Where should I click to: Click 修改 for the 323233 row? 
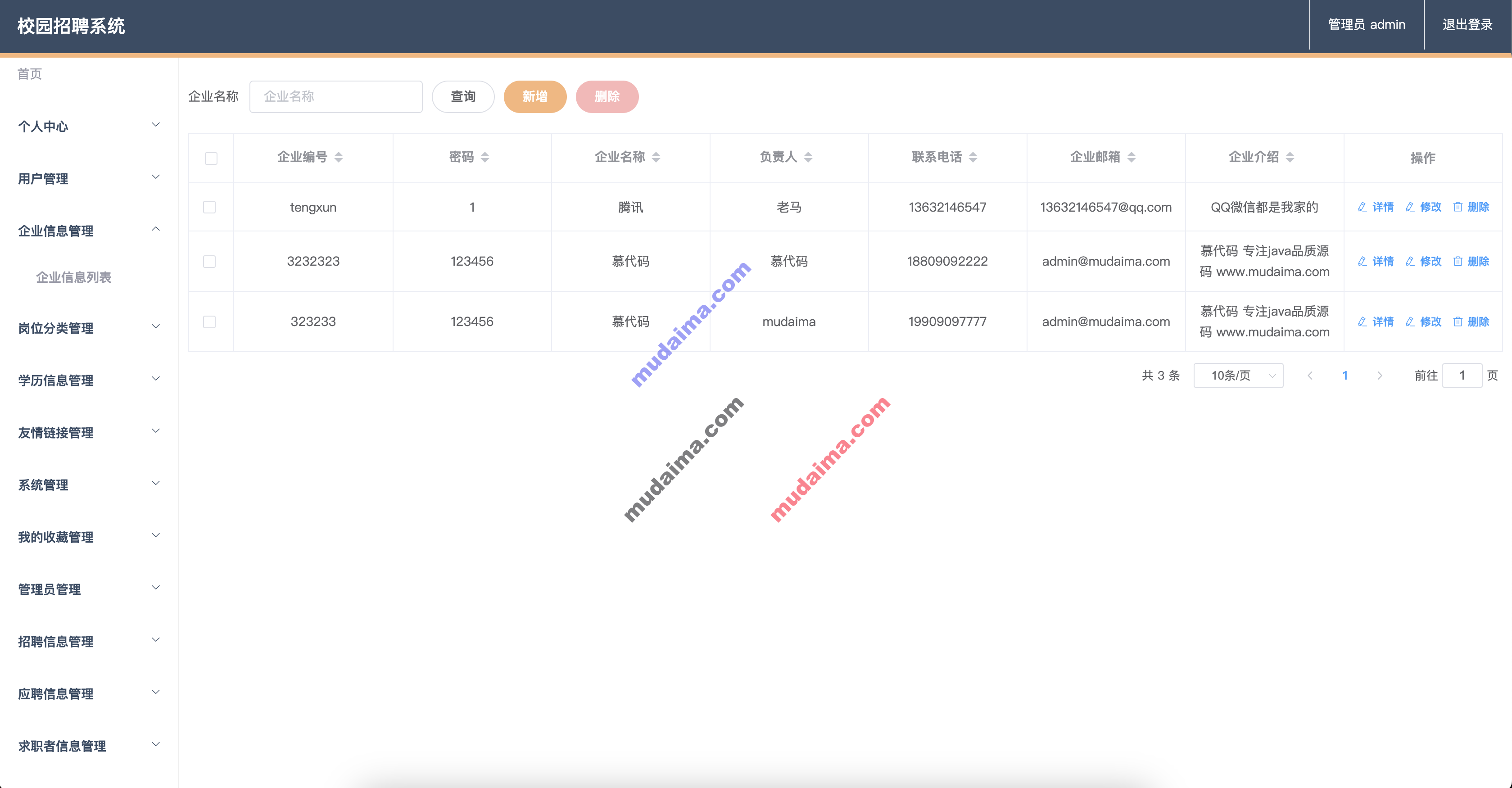click(1423, 322)
